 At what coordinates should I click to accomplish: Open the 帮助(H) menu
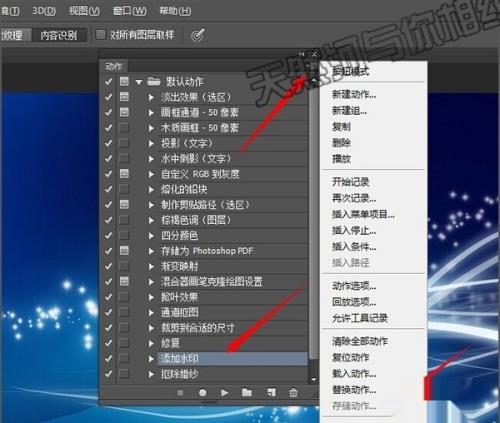pyautogui.click(x=175, y=11)
